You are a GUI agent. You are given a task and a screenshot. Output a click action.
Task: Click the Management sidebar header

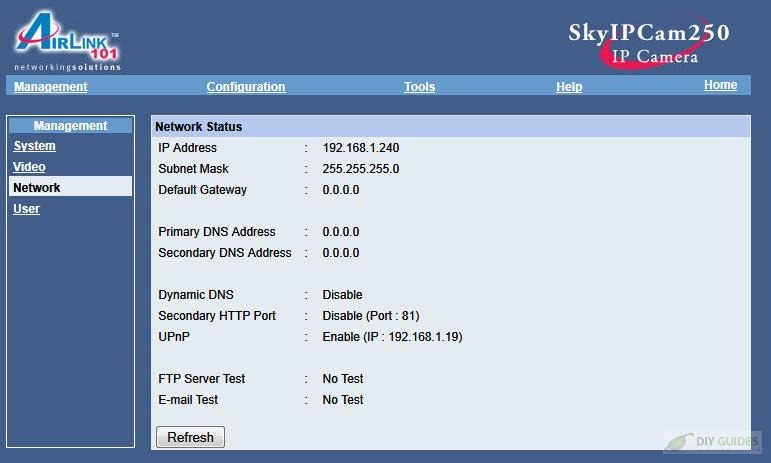tap(70, 126)
